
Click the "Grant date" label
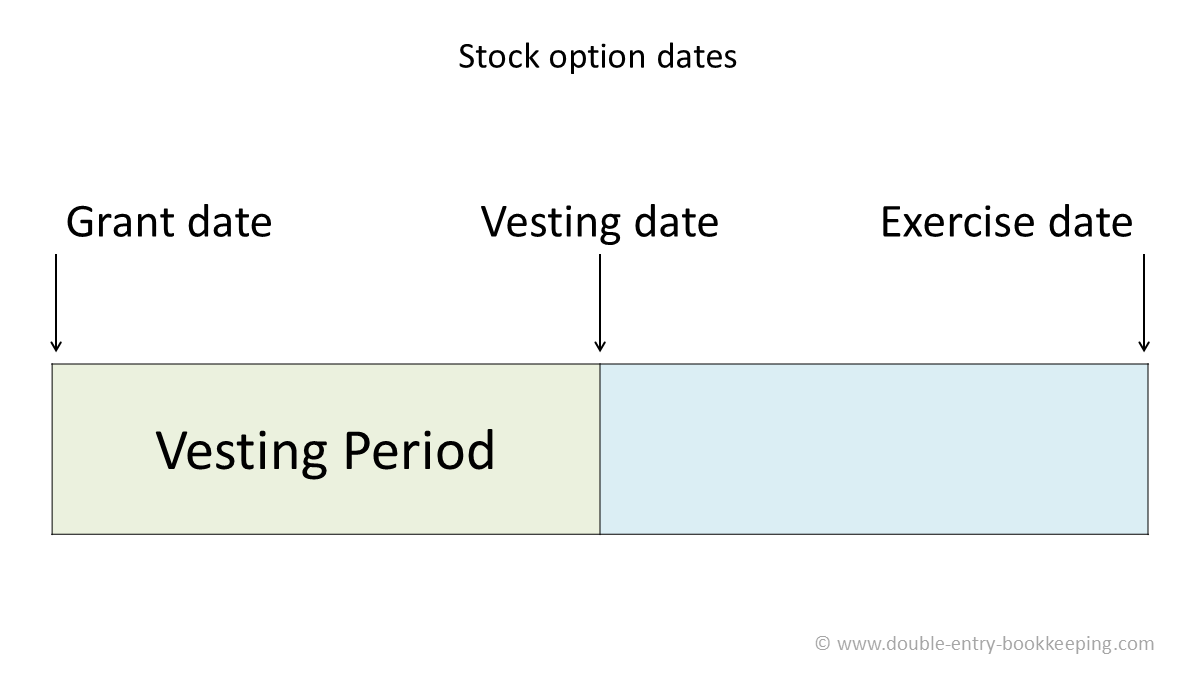(x=169, y=222)
